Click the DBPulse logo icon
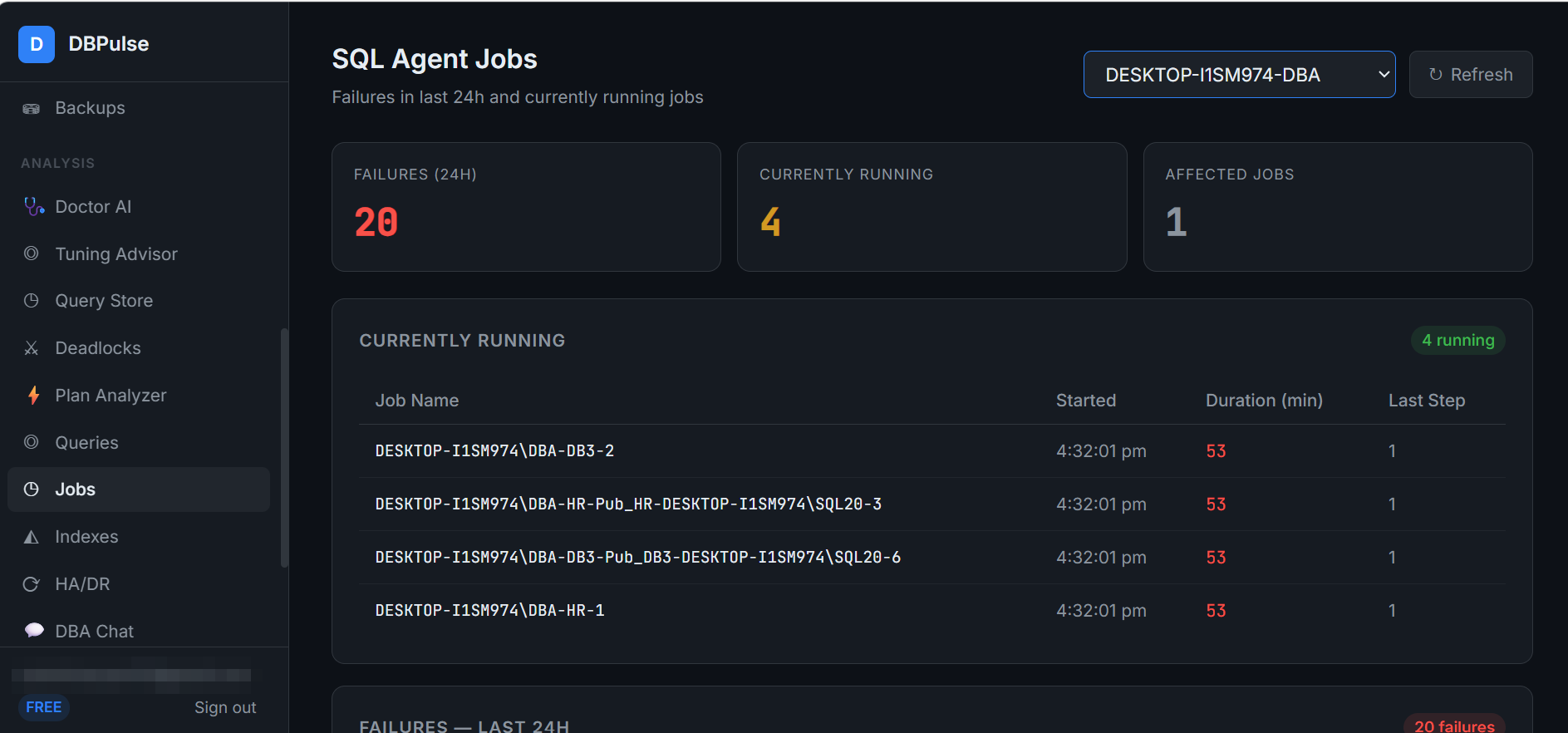 click(37, 44)
